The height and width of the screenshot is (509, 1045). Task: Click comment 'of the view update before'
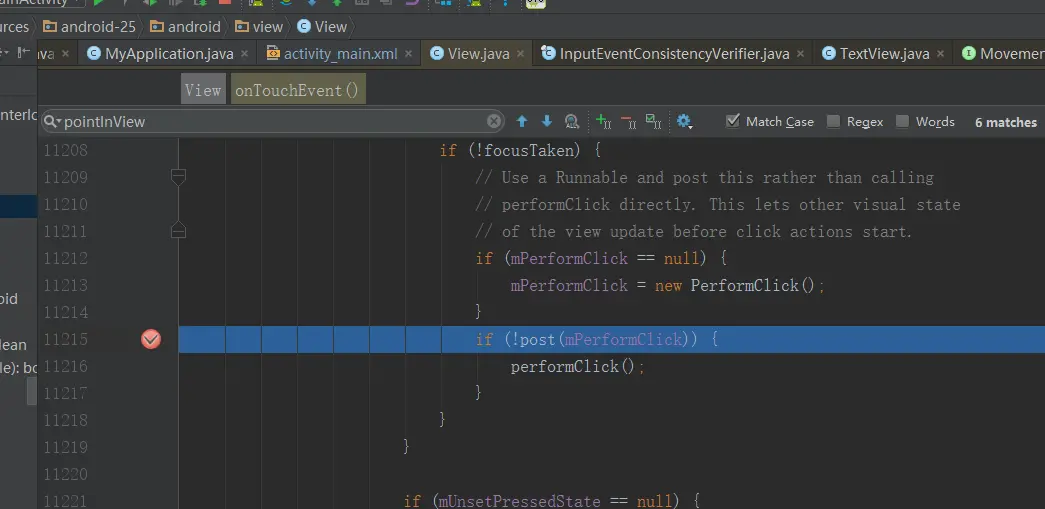pyautogui.click(x=693, y=231)
